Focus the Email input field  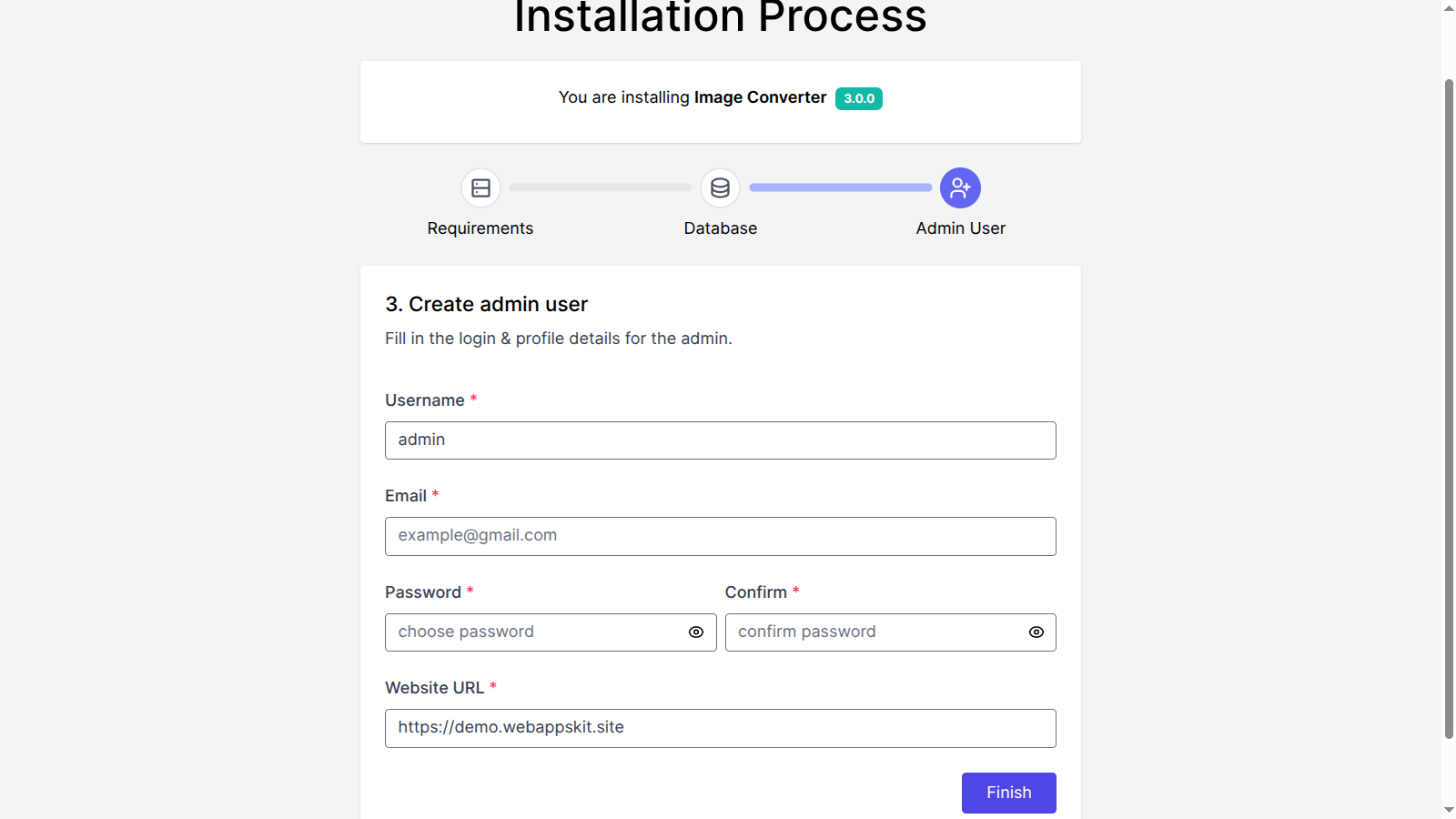[720, 536]
